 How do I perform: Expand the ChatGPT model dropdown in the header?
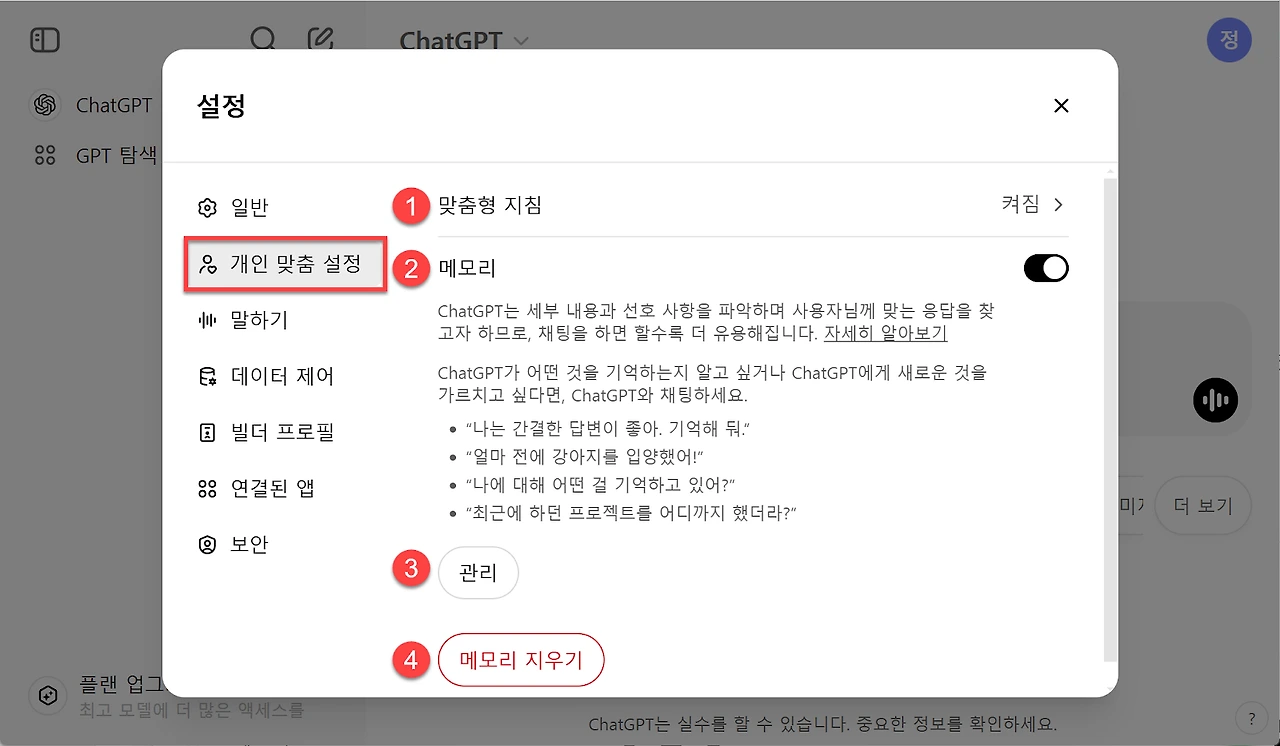point(464,41)
